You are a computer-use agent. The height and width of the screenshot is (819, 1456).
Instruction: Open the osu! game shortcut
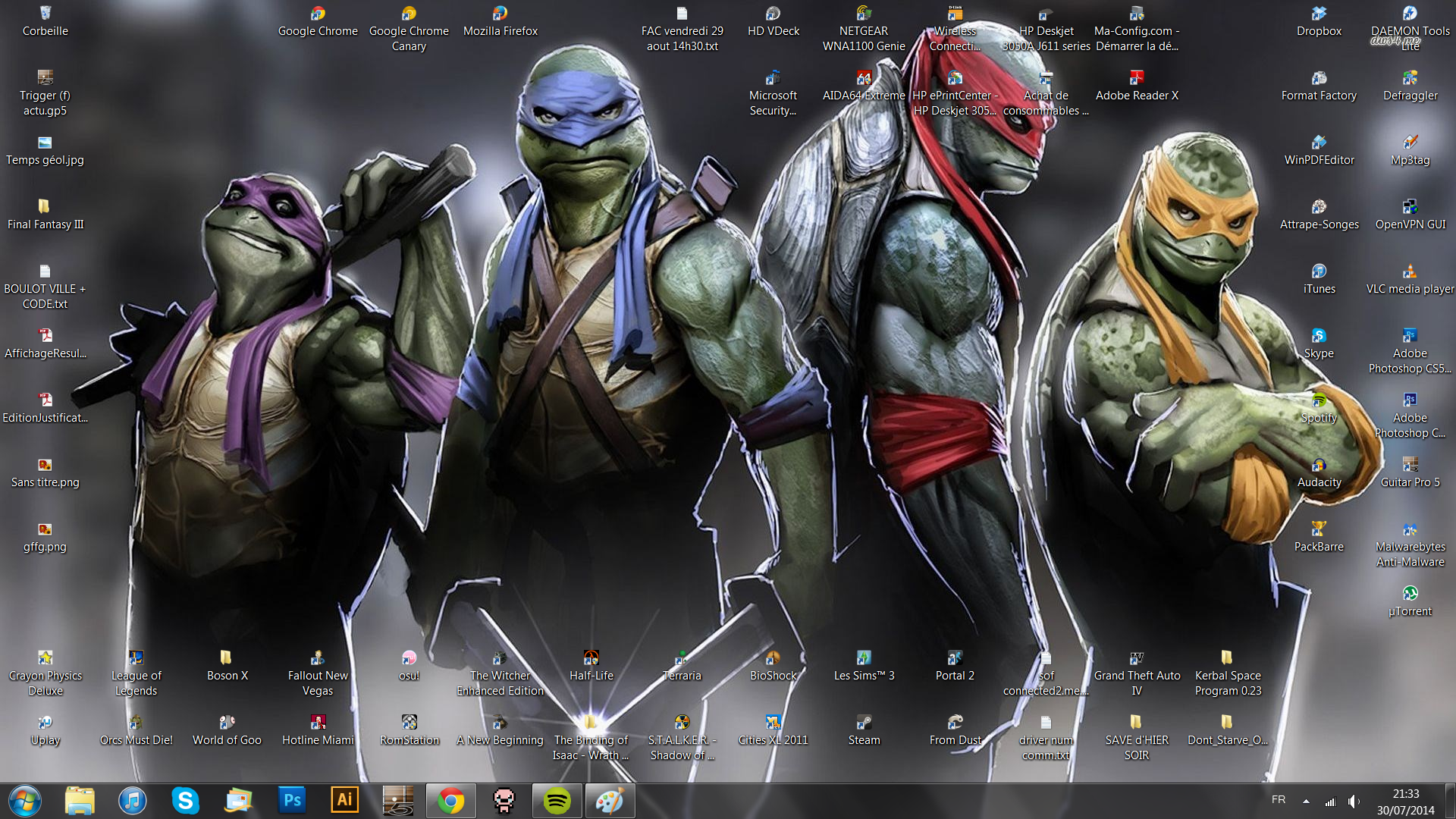(x=409, y=666)
